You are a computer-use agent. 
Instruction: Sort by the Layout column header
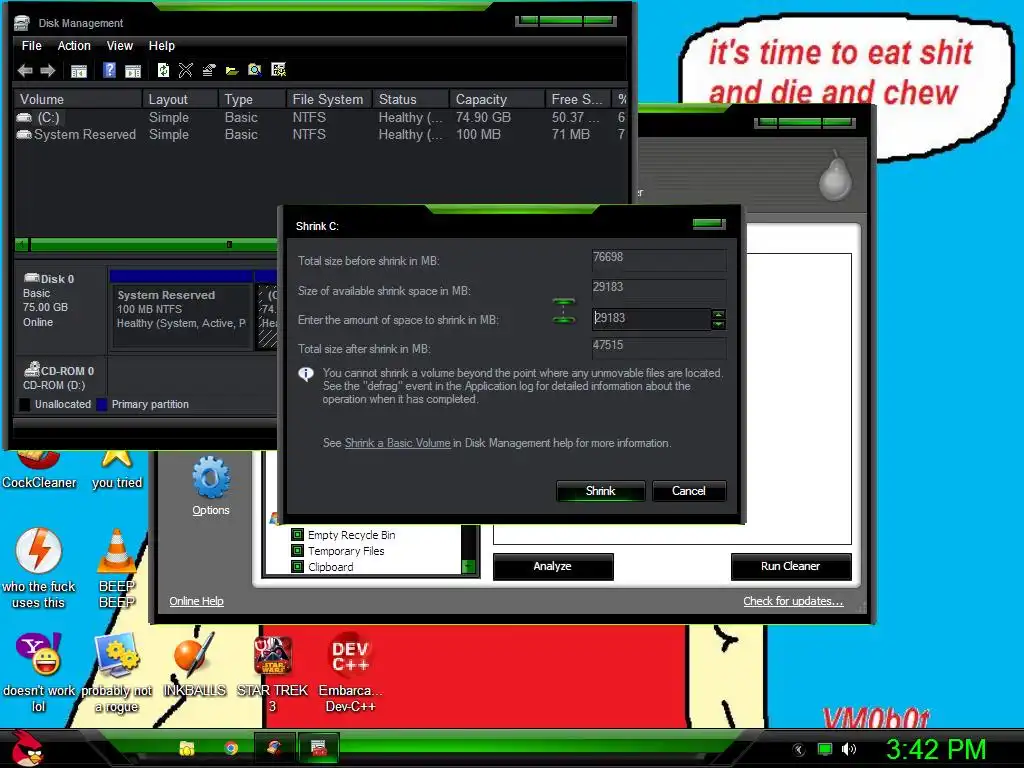click(x=180, y=99)
